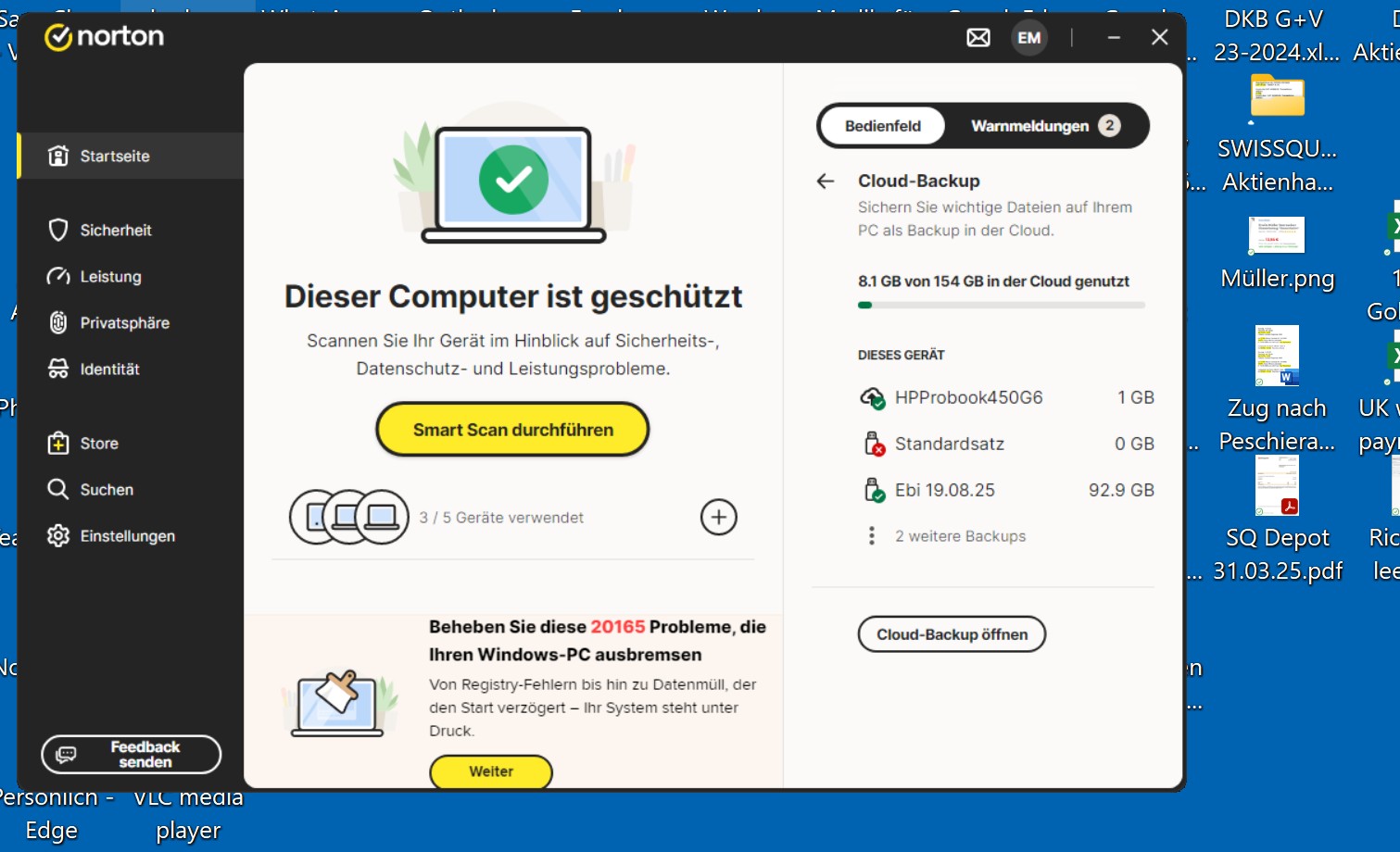Open the Store in the sidebar
The height and width of the screenshot is (852, 1400).
coord(98,443)
